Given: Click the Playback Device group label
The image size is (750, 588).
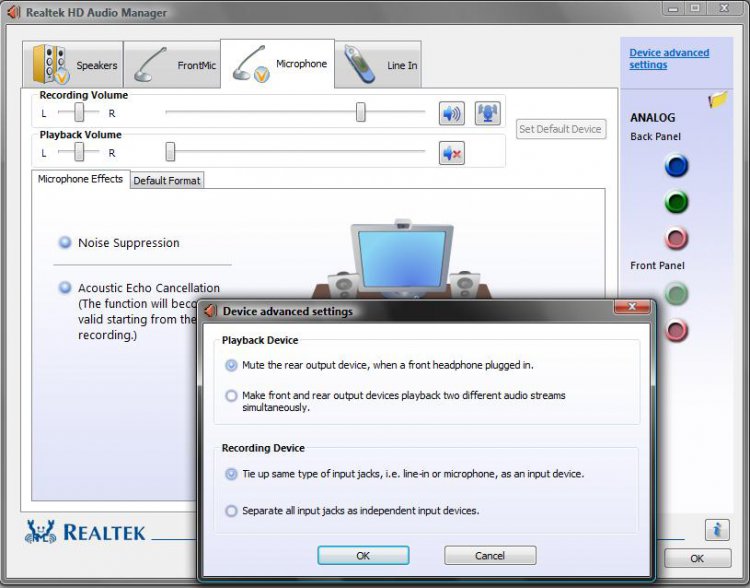Looking at the screenshot, I should point(260,340).
